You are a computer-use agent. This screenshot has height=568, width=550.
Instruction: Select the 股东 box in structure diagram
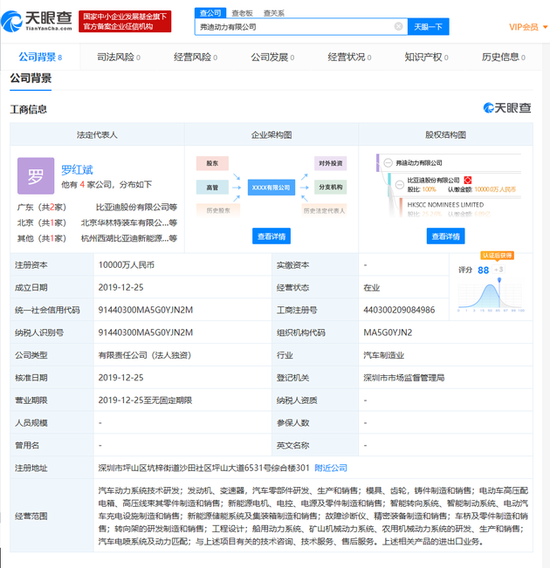tap(212, 163)
